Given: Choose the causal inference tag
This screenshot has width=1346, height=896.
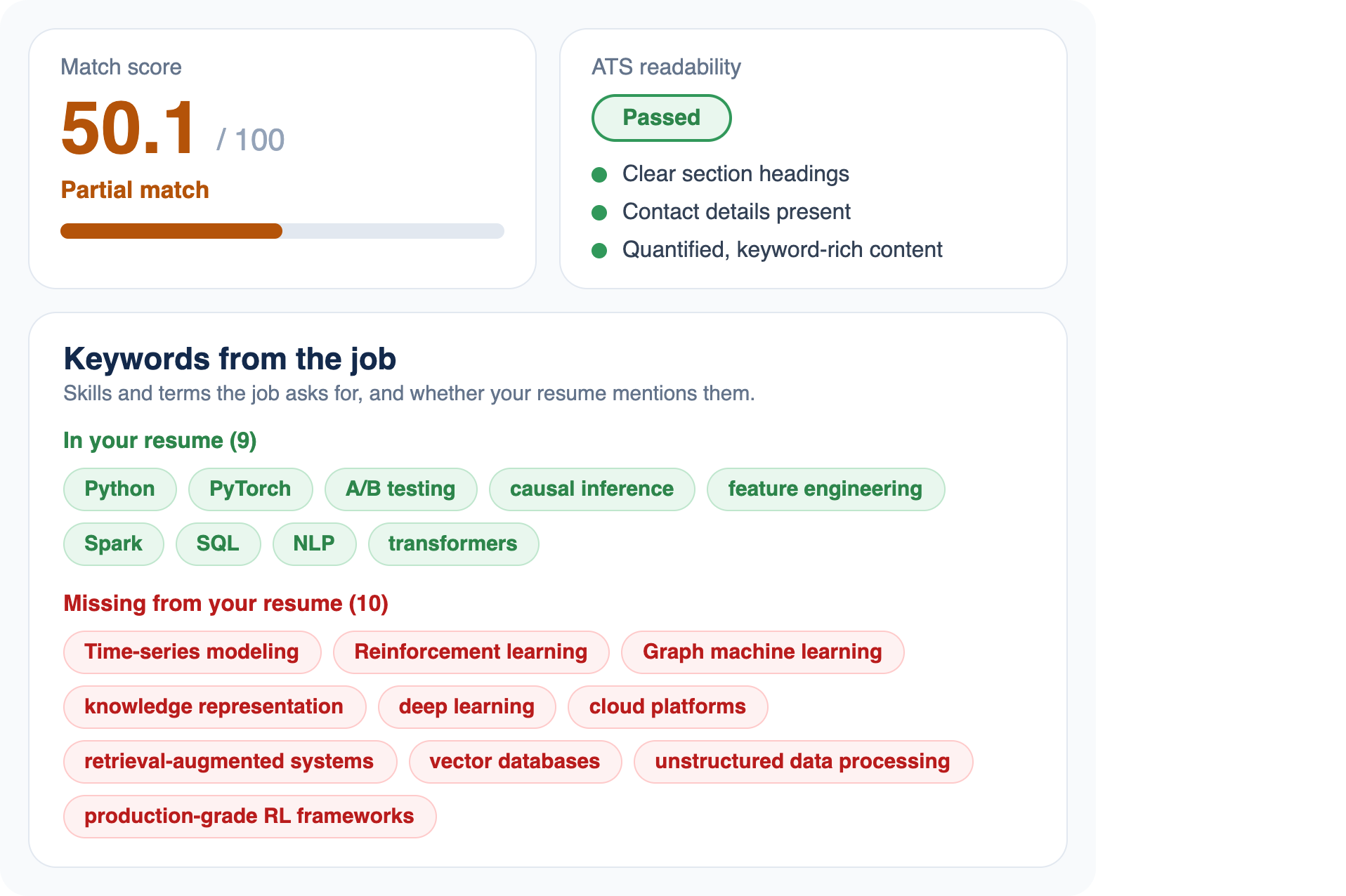Looking at the screenshot, I should point(592,489).
